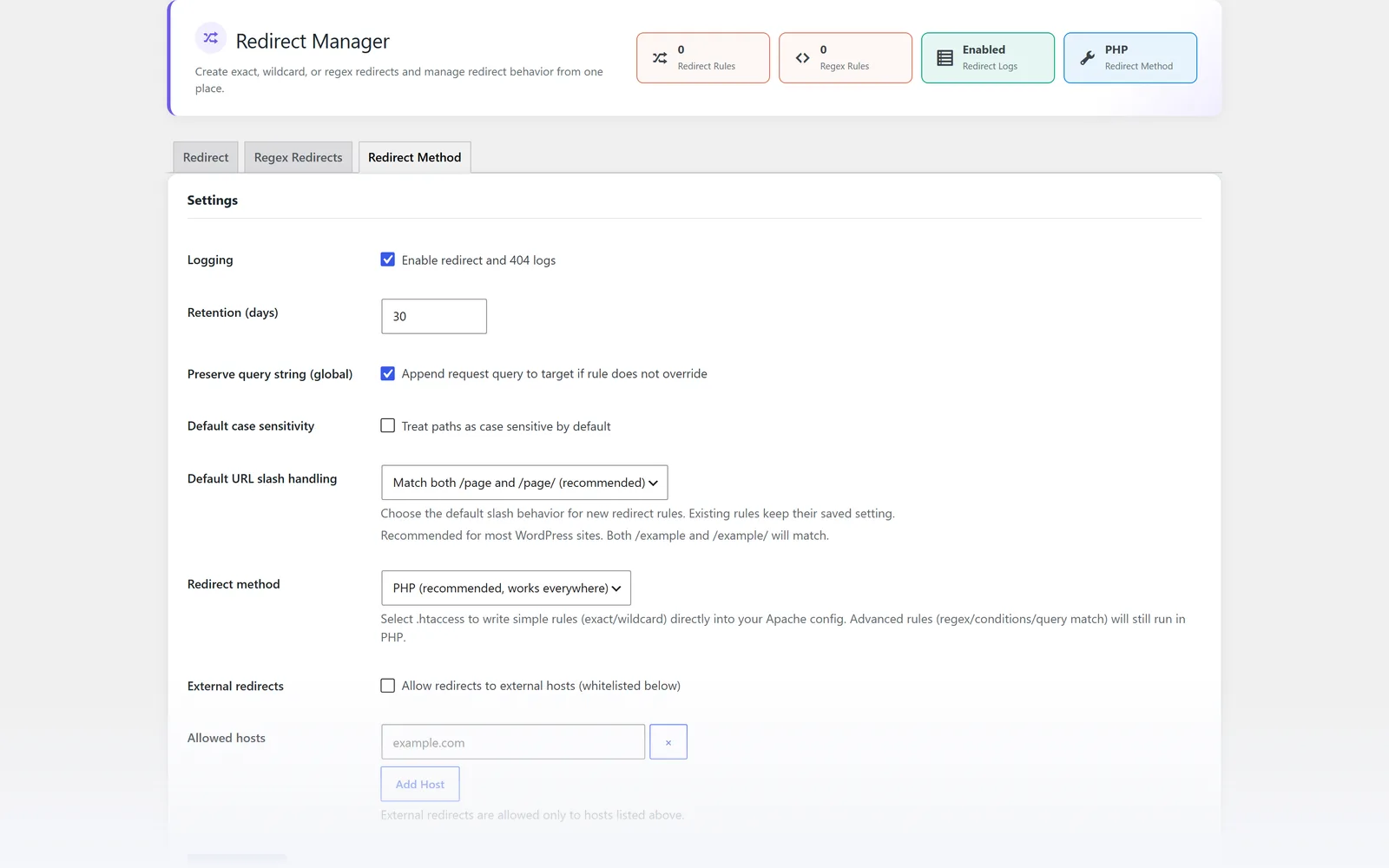Viewport: 1389px width, 868px height.
Task: Open the Regex Rules summary card
Action: tap(846, 58)
